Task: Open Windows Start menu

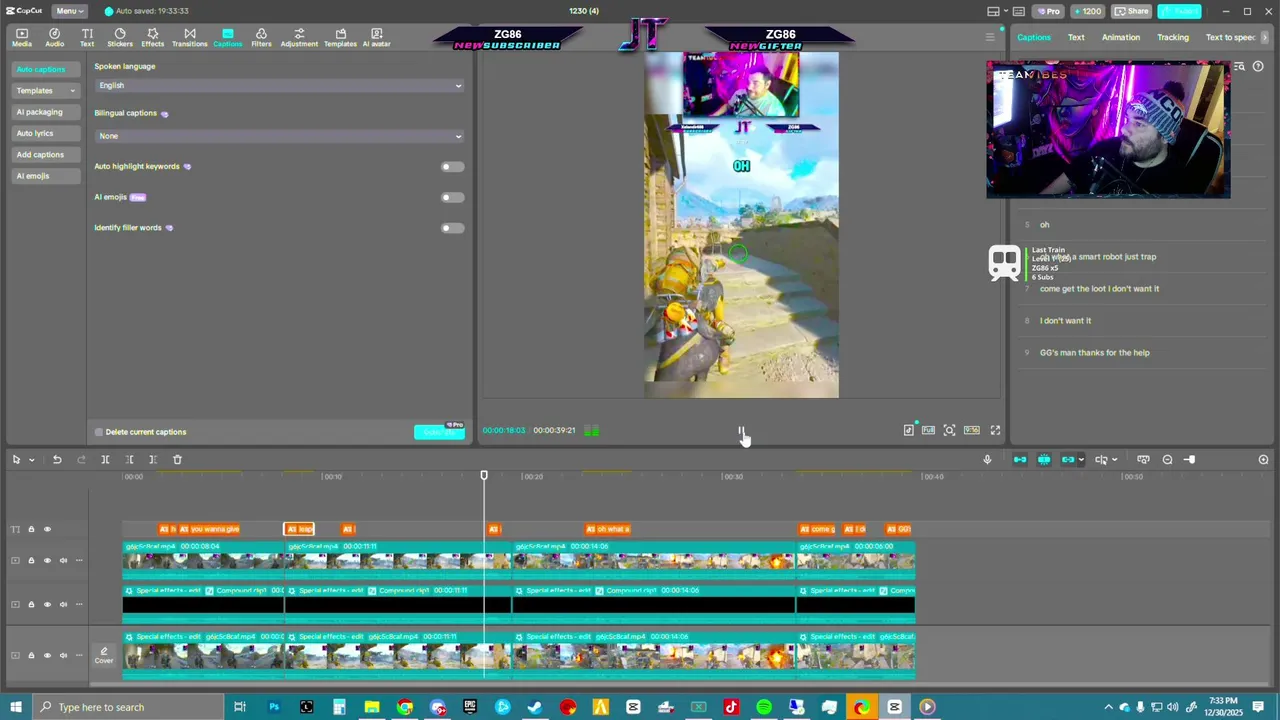Action: [16, 707]
